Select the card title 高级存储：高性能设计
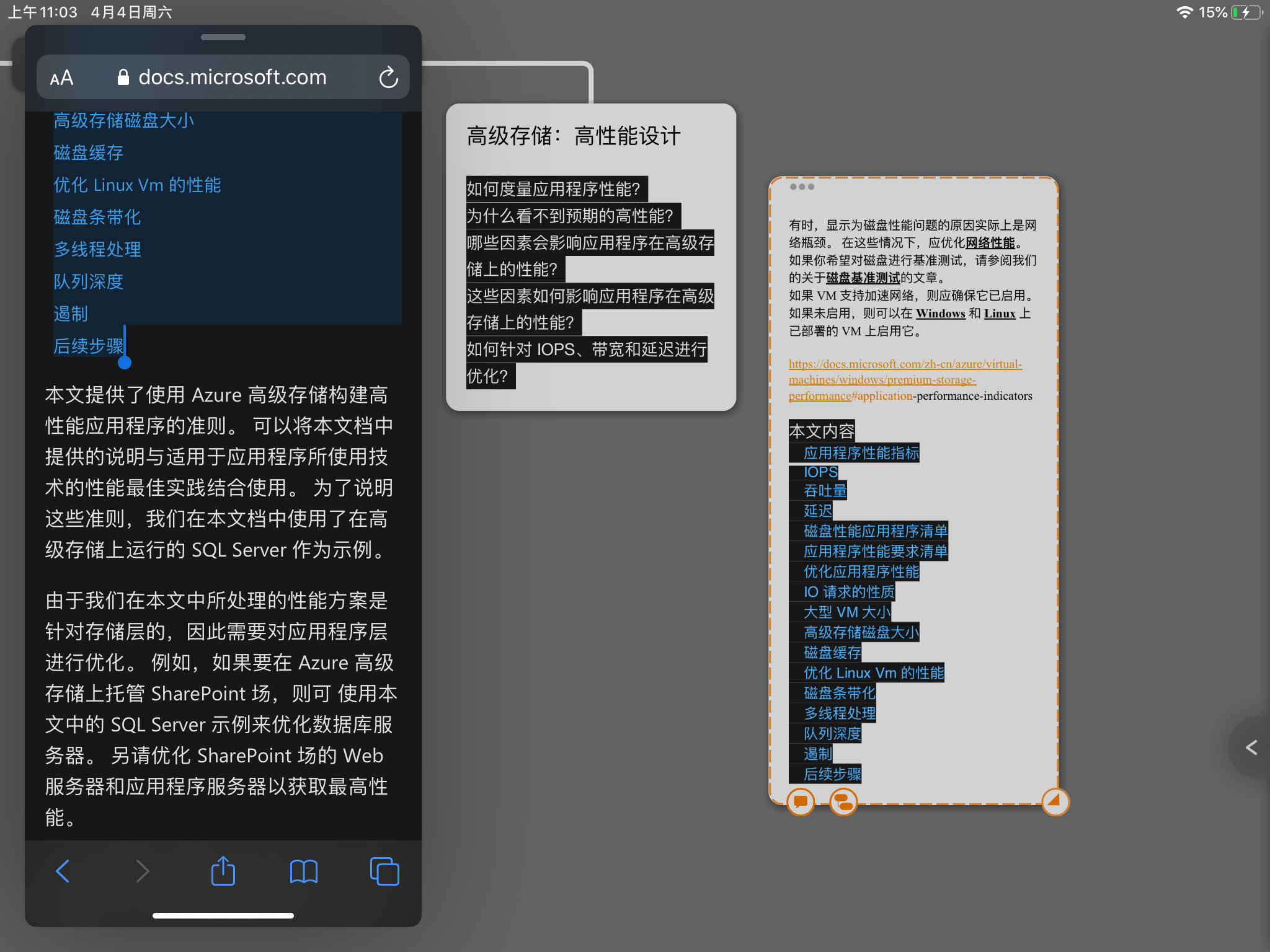Image resolution: width=1270 pixels, height=952 pixels. 574,136
